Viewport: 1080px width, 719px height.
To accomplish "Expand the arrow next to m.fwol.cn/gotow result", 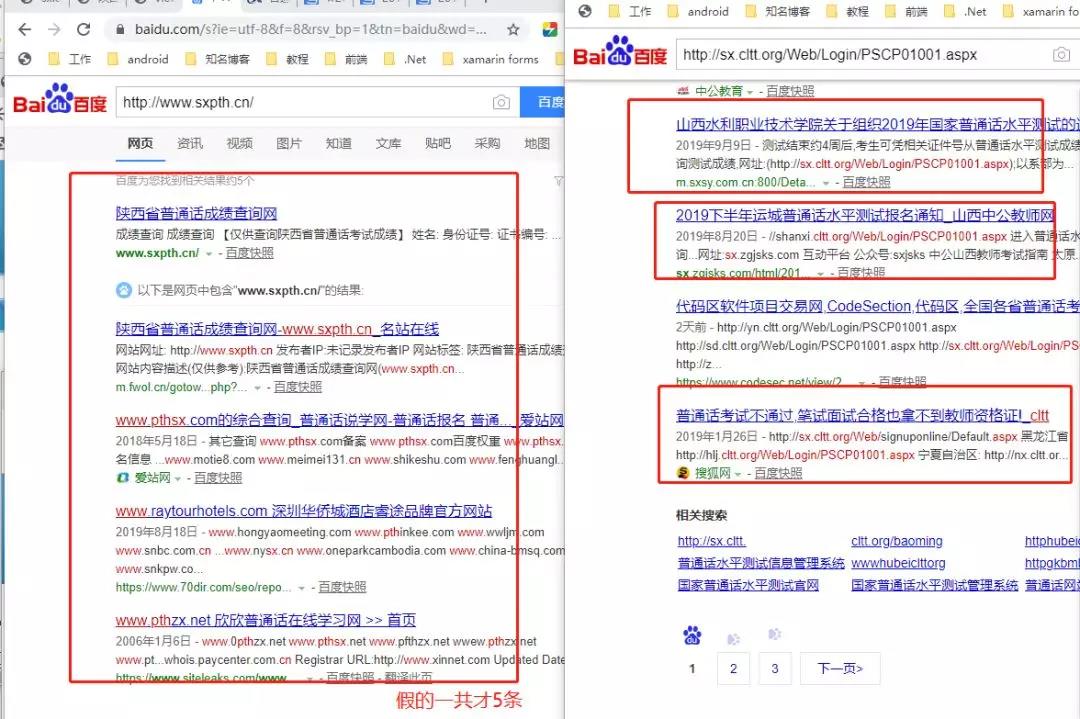I will (x=257, y=388).
